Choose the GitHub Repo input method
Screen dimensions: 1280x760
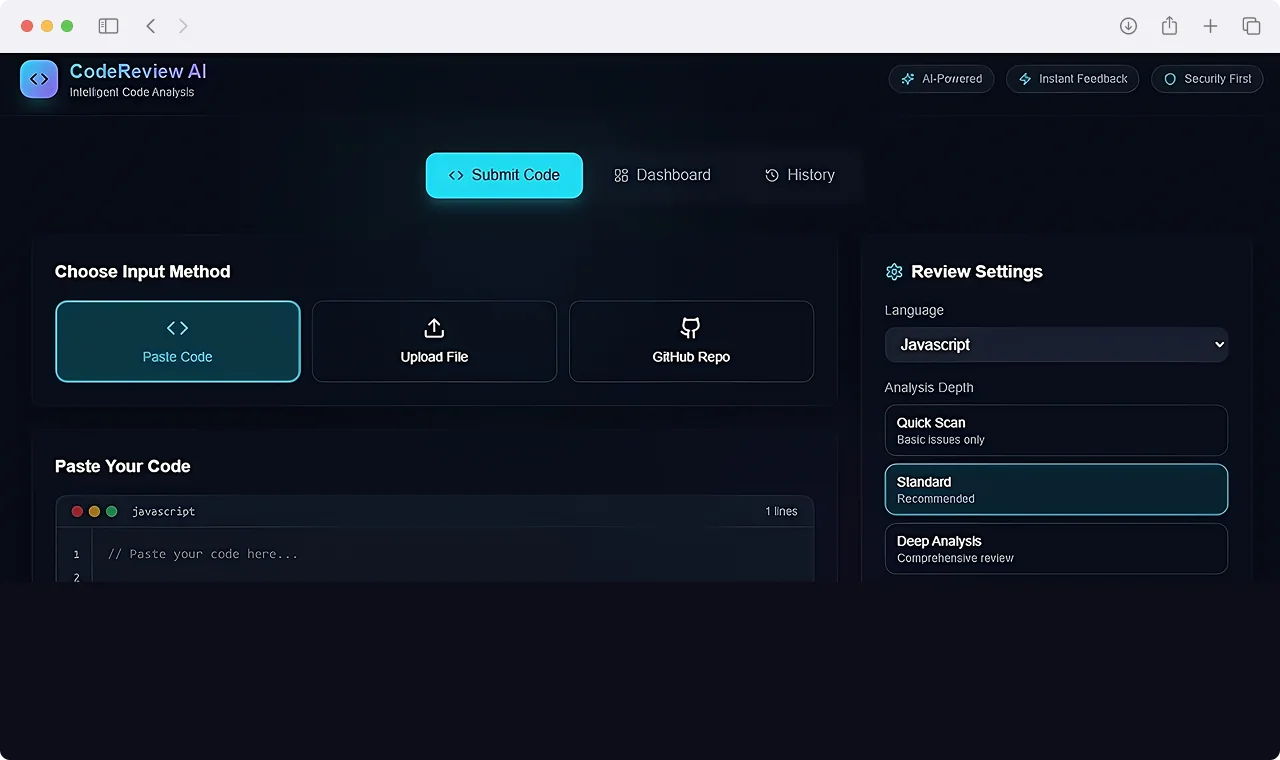pos(691,341)
